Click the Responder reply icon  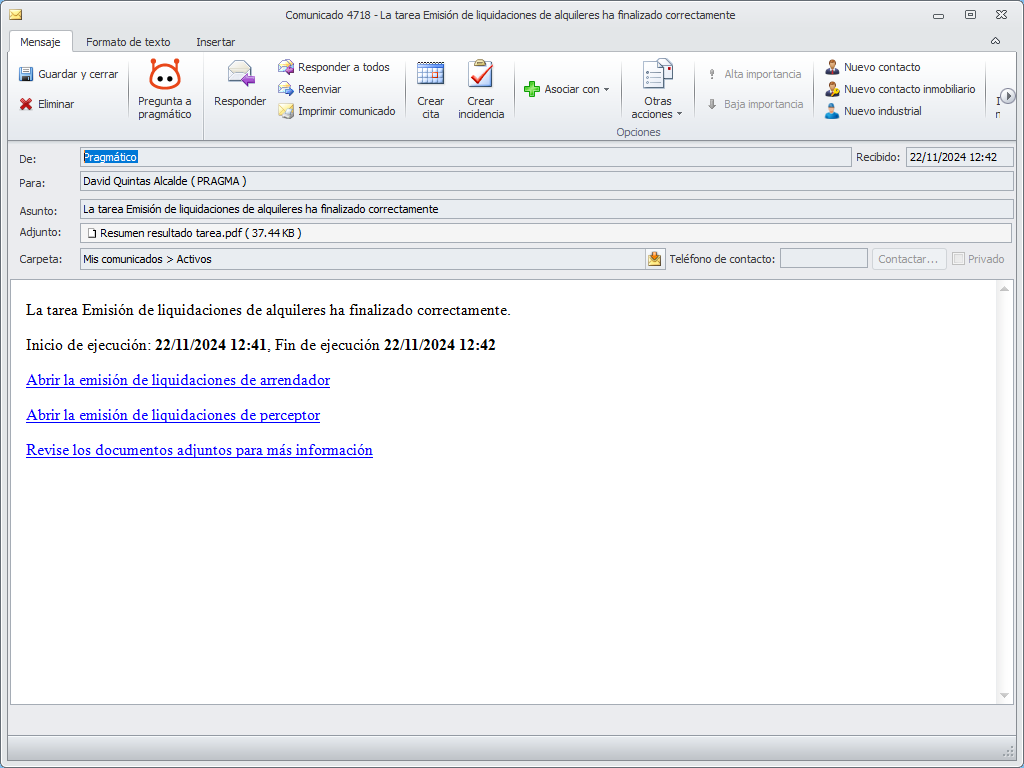(x=240, y=73)
